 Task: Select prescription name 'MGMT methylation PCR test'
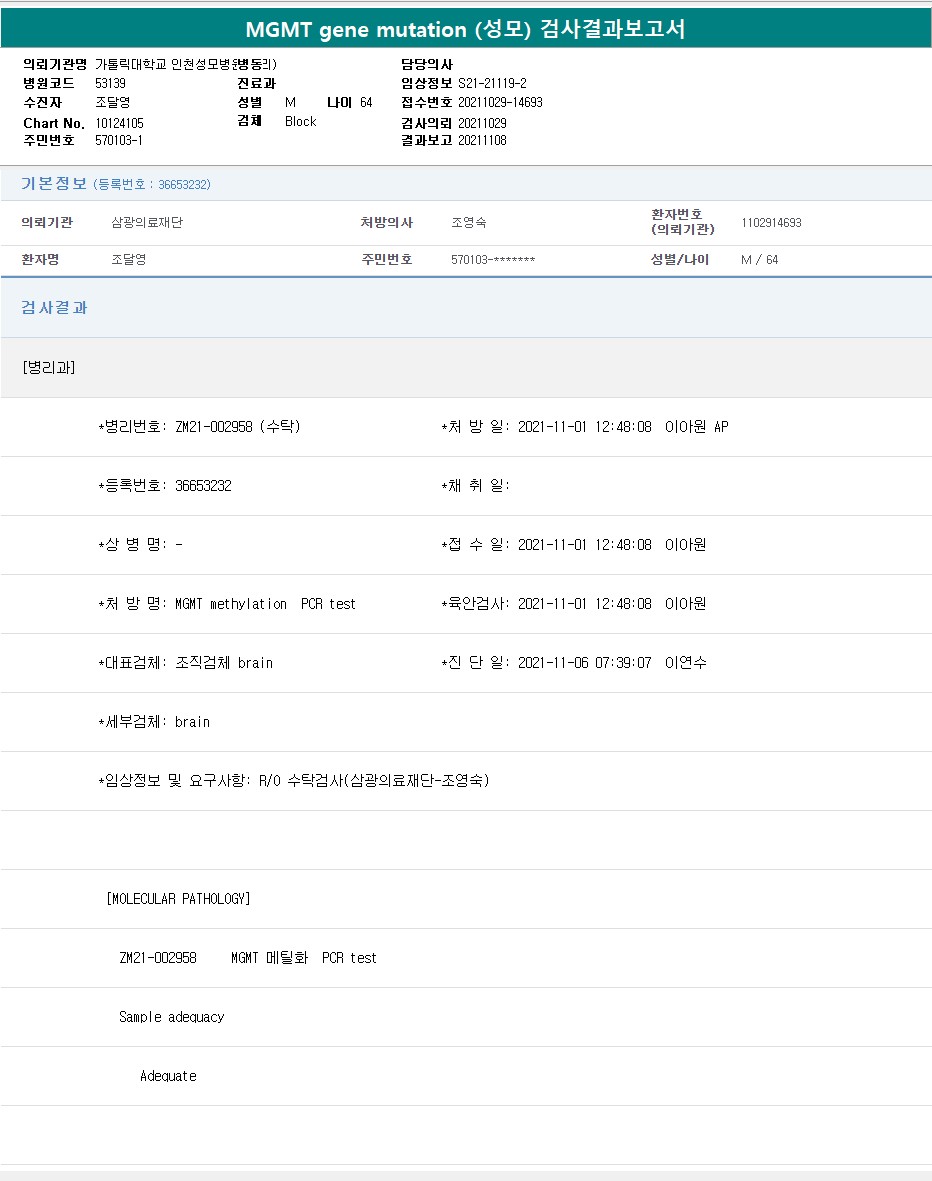click(265, 604)
